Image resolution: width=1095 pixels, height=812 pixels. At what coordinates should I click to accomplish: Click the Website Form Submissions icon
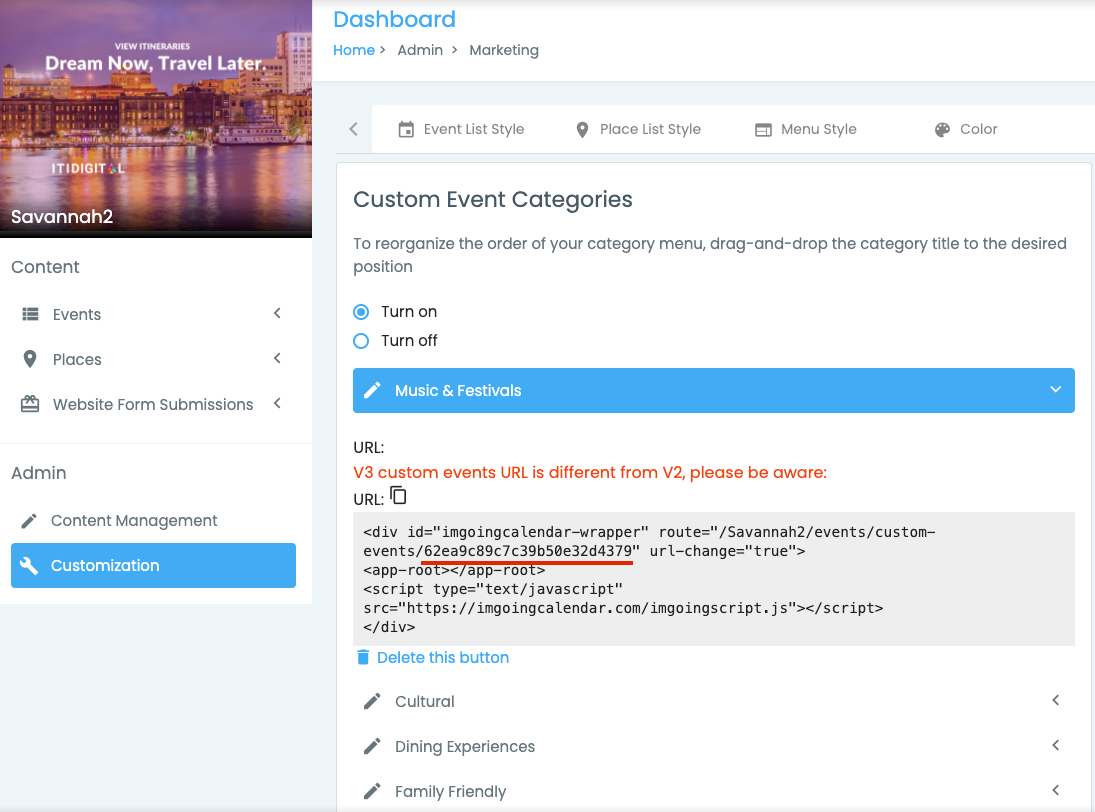tap(30, 404)
